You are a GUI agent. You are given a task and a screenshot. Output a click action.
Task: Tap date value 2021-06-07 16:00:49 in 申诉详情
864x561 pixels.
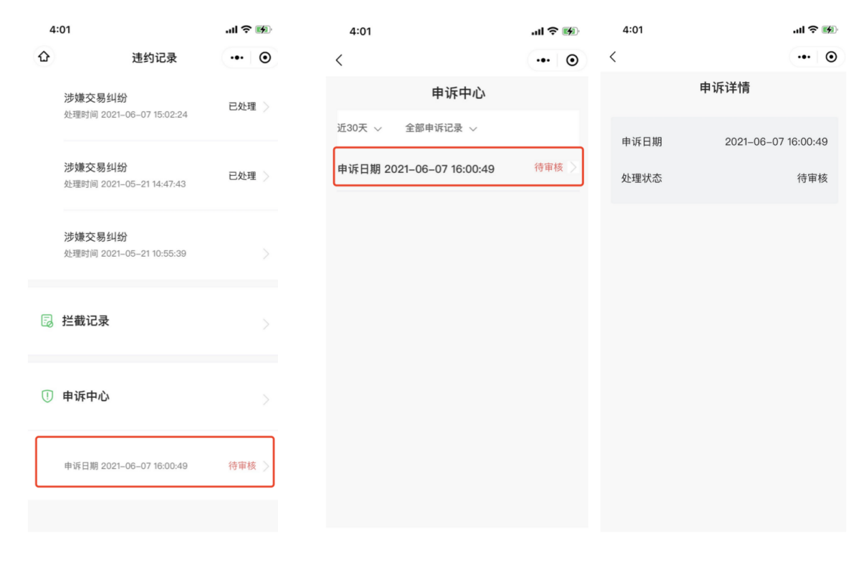776,142
